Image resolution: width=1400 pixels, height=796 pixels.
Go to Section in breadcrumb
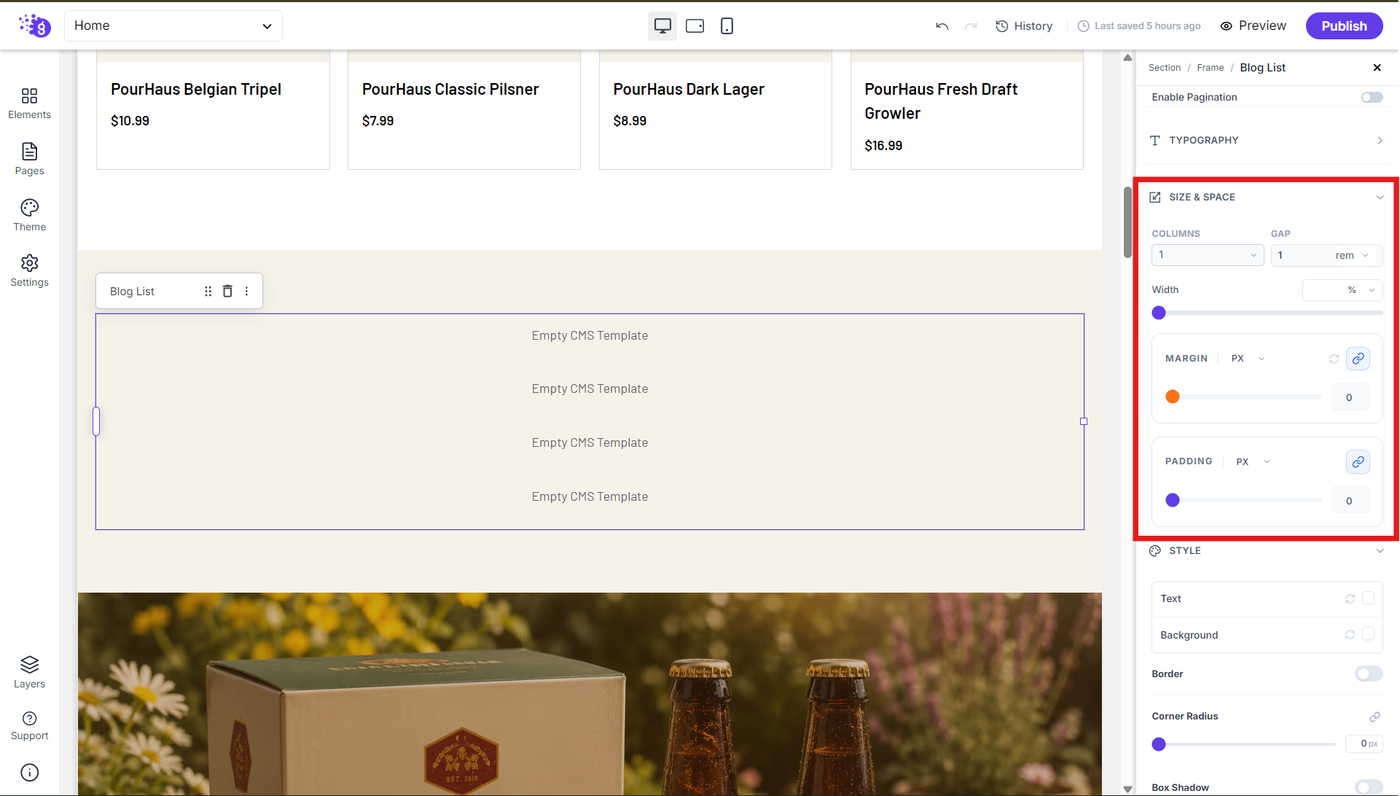coord(1164,68)
